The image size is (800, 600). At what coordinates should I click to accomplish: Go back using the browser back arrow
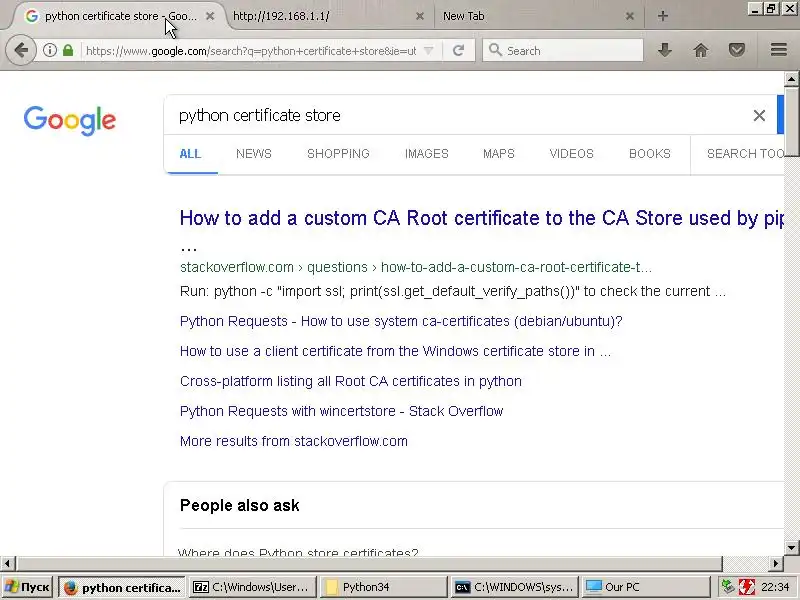tap(21, 50)
